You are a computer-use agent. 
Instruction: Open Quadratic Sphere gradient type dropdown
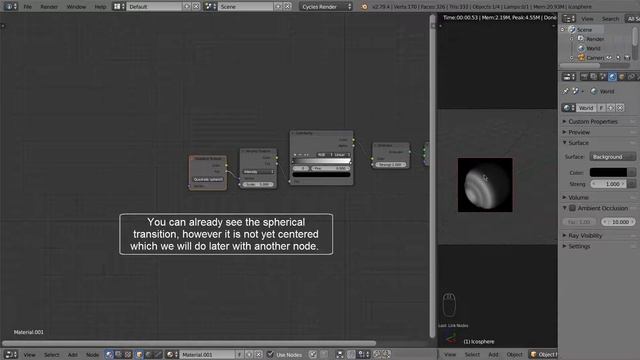pyautogui.click(x=208, y=179)
